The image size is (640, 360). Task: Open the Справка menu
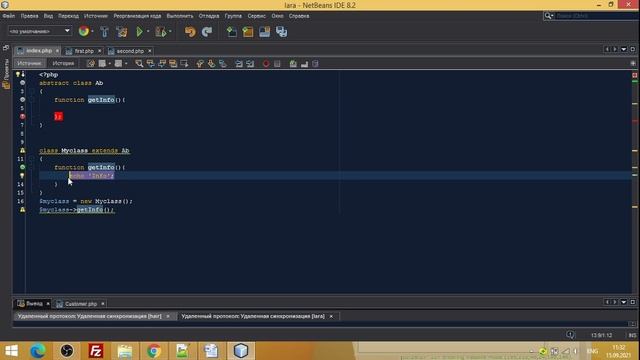[x=299, y=16]
